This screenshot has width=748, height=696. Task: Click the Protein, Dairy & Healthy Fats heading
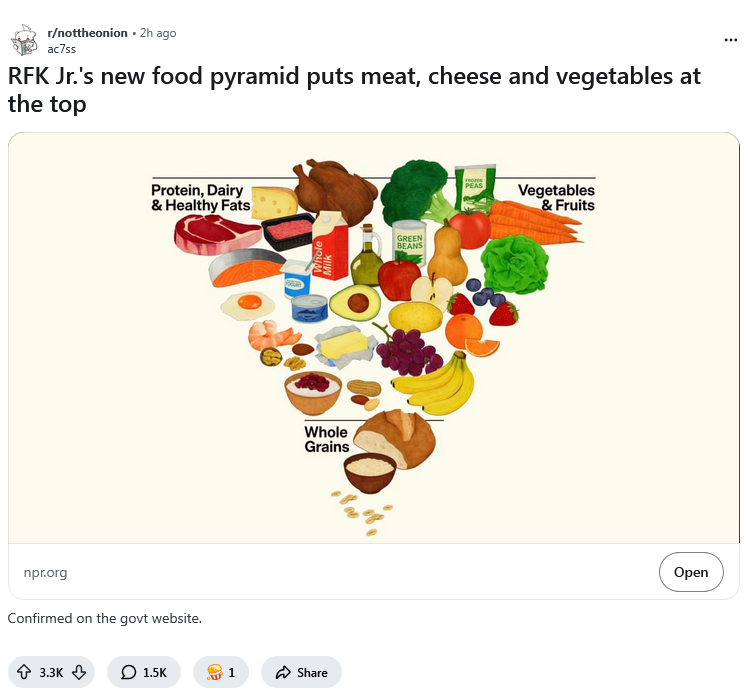[x=200, y=197]
